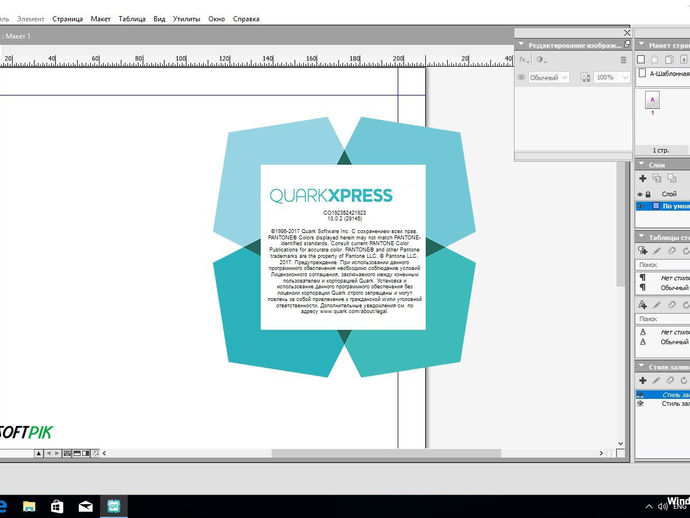Click the link icon in paragraph styles toolbar
This screenshot has height=518, width=690.
point(672,251)
